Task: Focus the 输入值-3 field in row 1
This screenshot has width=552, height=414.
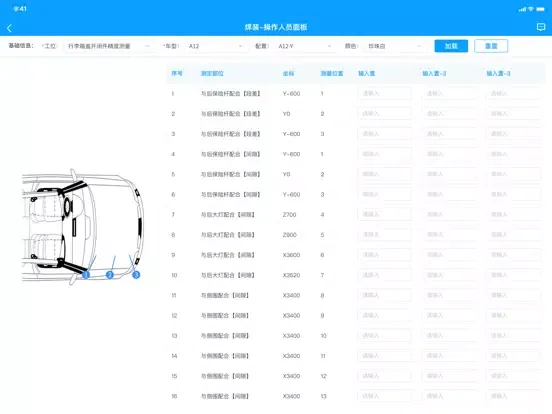Action: pyautogui.click(x=513, y=94)
